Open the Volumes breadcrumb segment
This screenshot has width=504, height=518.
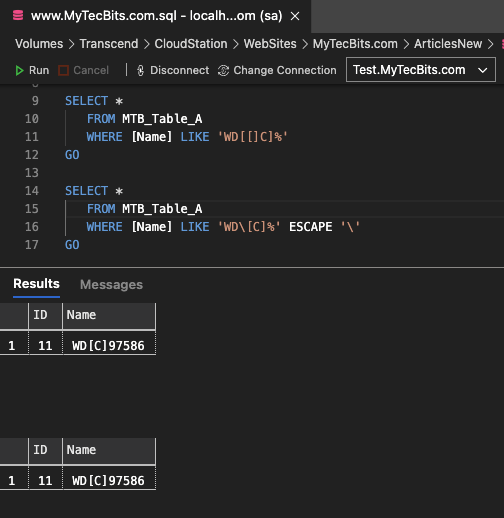tap(39, 44)
